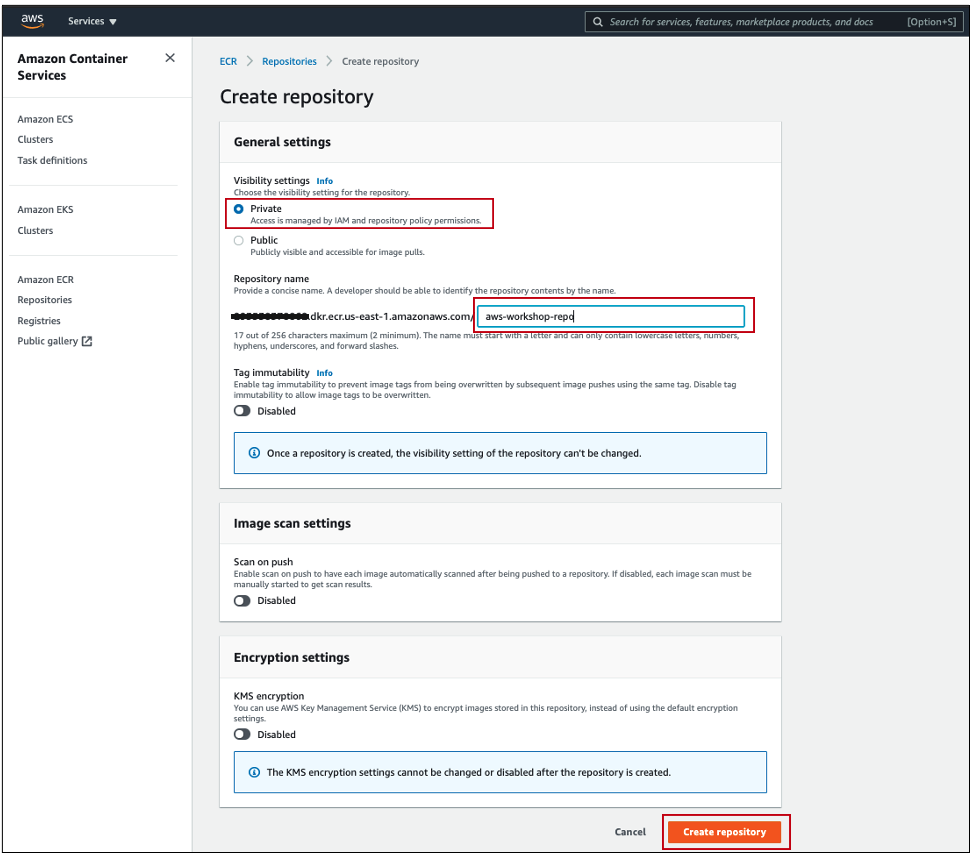Click the Encryption settings heading
Image resolution: width=973 pixels, height=858 pixels.
pyautogui.click(x=292, y=658)
